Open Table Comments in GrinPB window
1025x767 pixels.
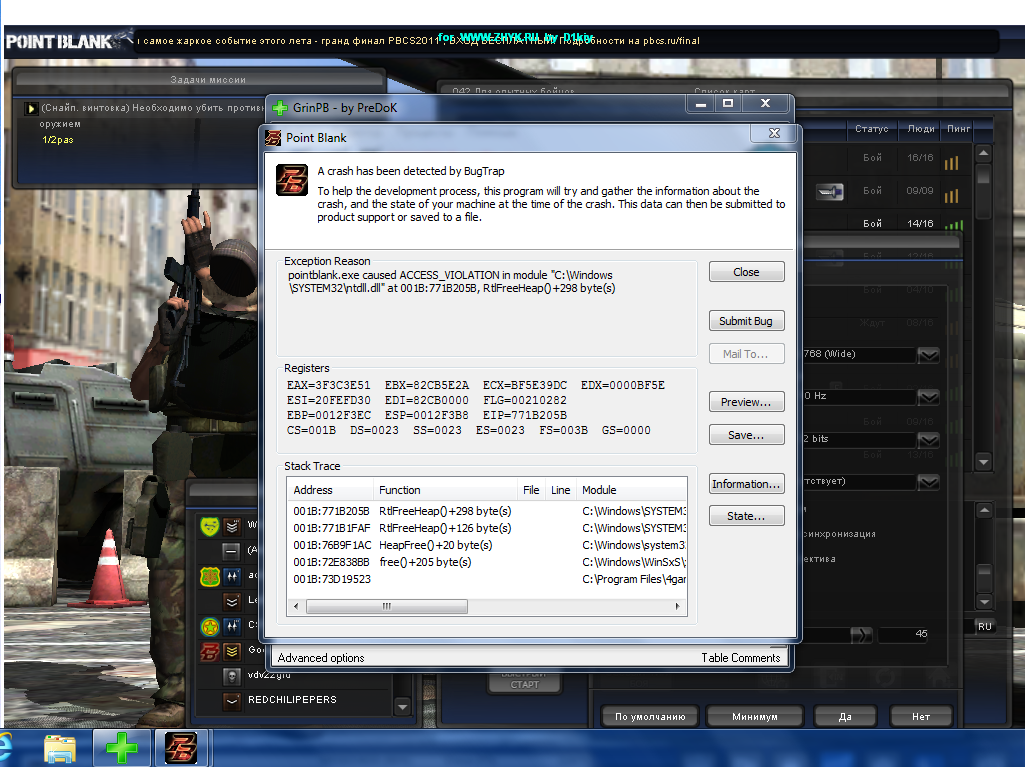[741, 658]
